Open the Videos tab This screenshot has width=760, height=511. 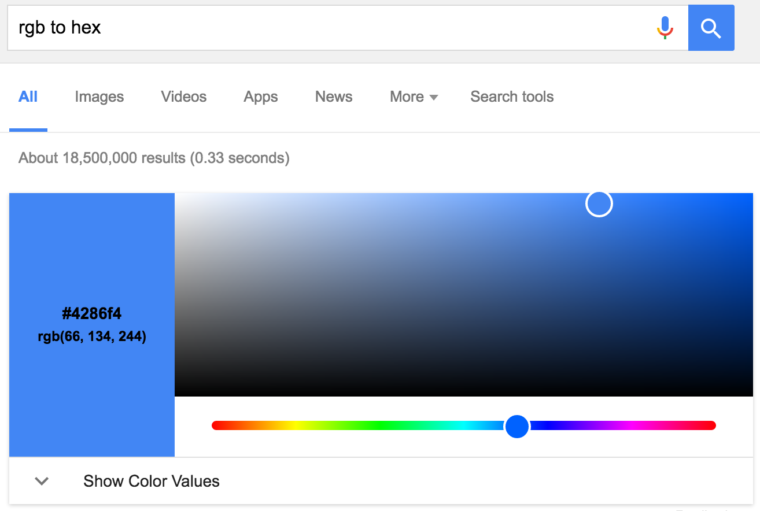coord(184,97)
